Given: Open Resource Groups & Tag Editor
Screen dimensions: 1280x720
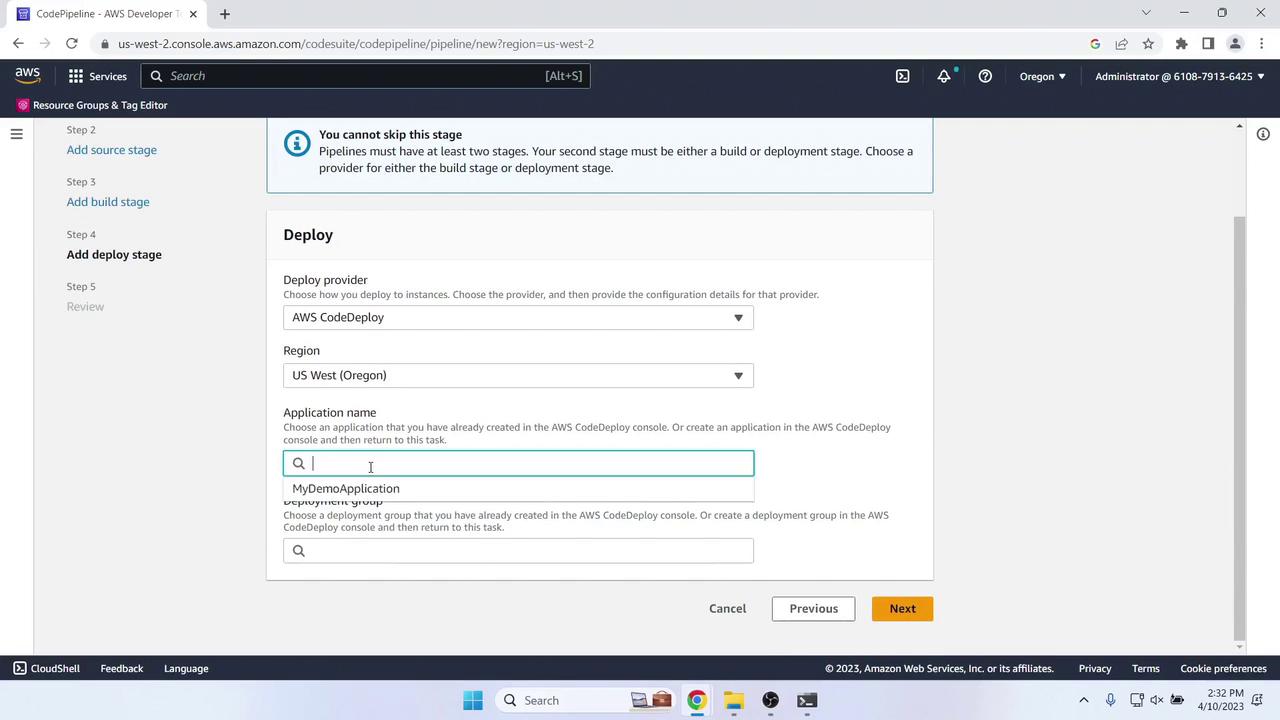Looking at the screenshot, I should [92, 105].
